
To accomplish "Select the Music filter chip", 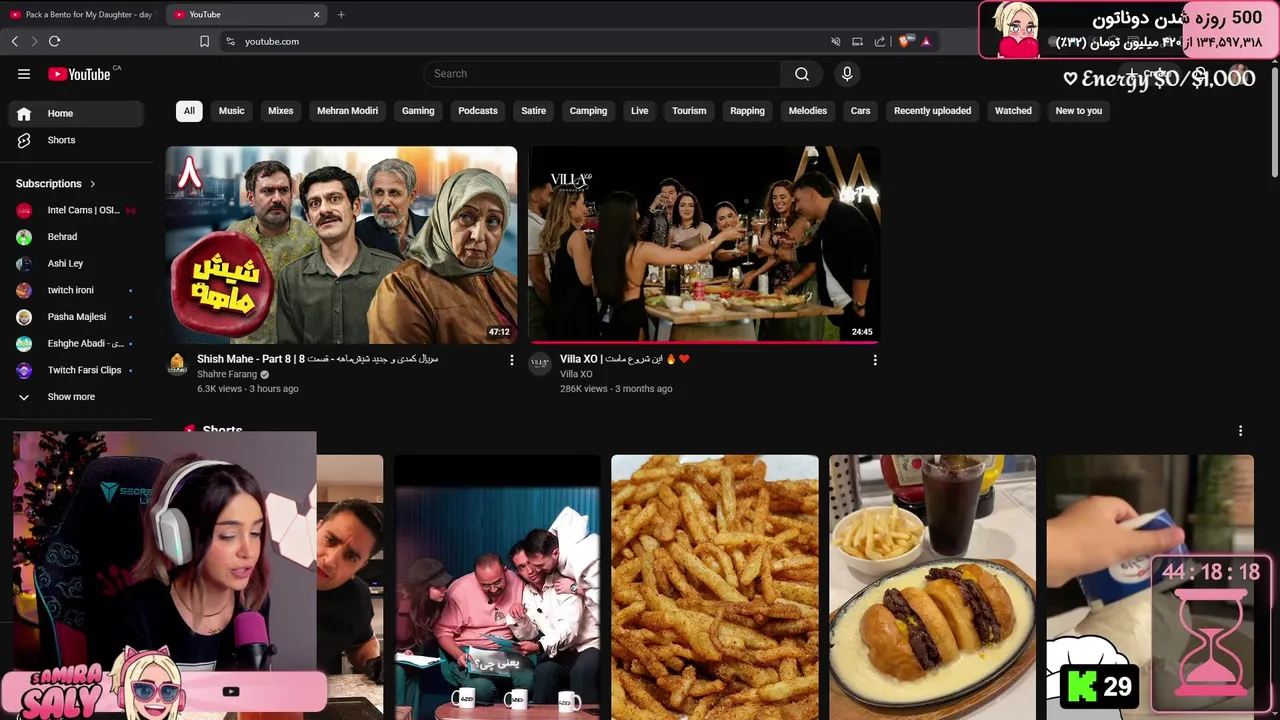I will pos(231,111).
